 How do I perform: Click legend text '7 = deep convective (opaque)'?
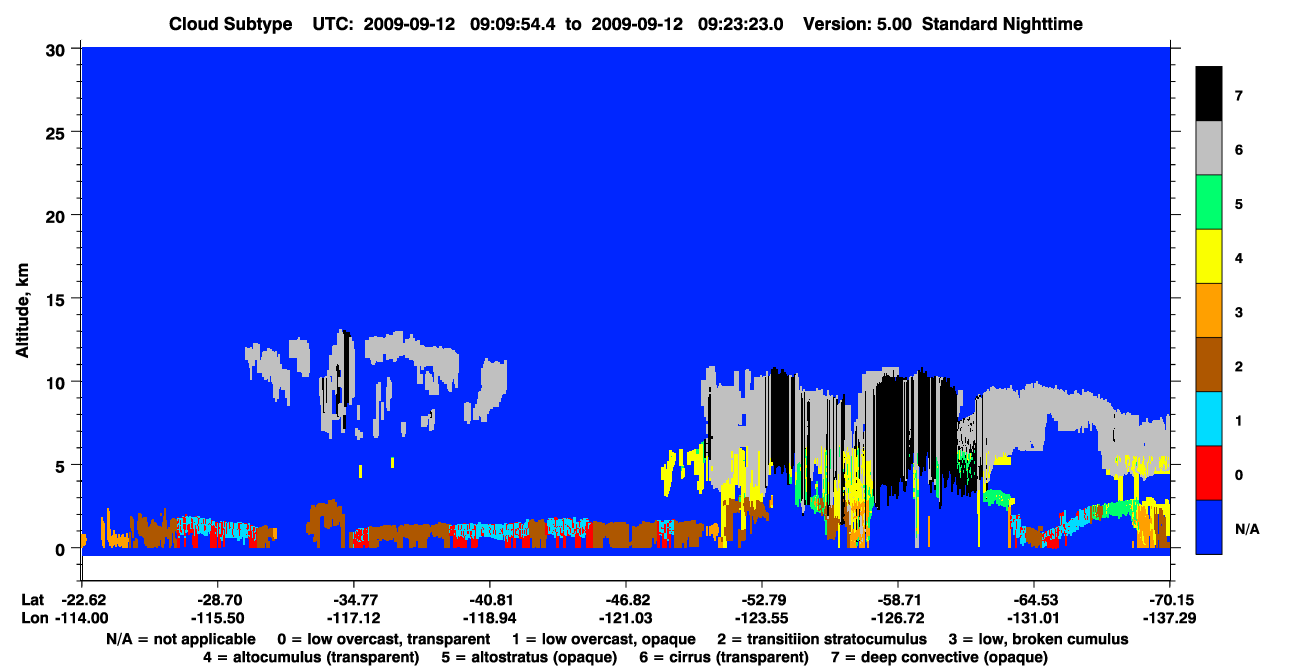click(x=940, y=658)
